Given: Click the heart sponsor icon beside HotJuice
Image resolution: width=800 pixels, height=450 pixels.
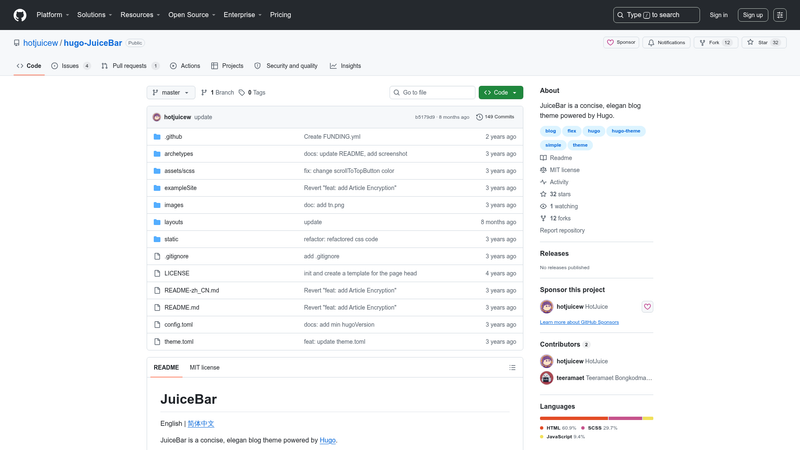Looking at the screenshot, I should coord(647,307).
